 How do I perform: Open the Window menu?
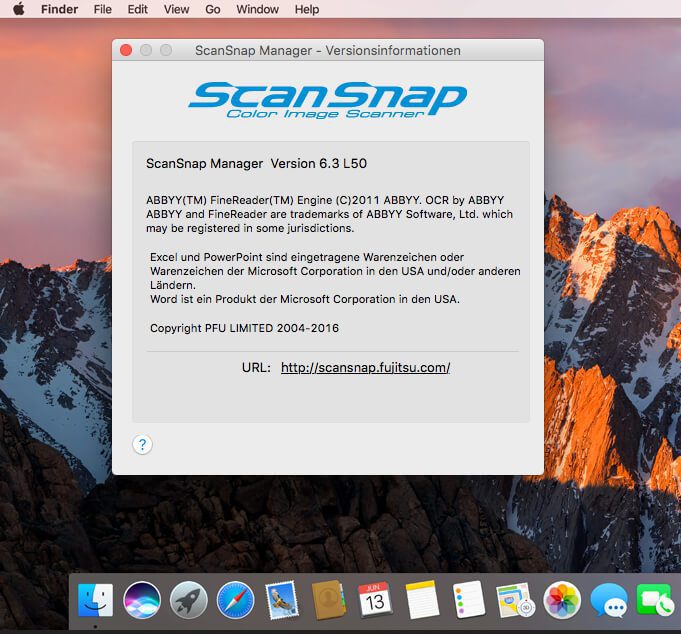(258, 9)
